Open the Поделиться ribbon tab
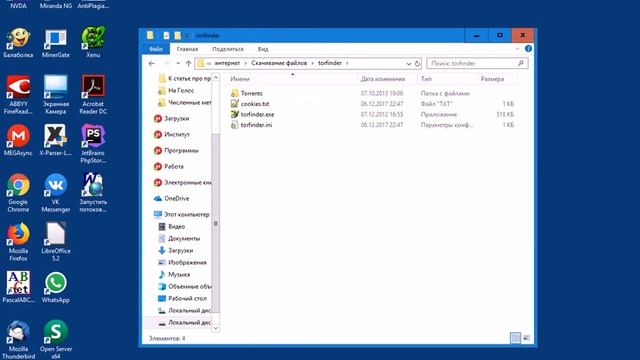The height and width of the screenshot is (360, 640). 228,49
